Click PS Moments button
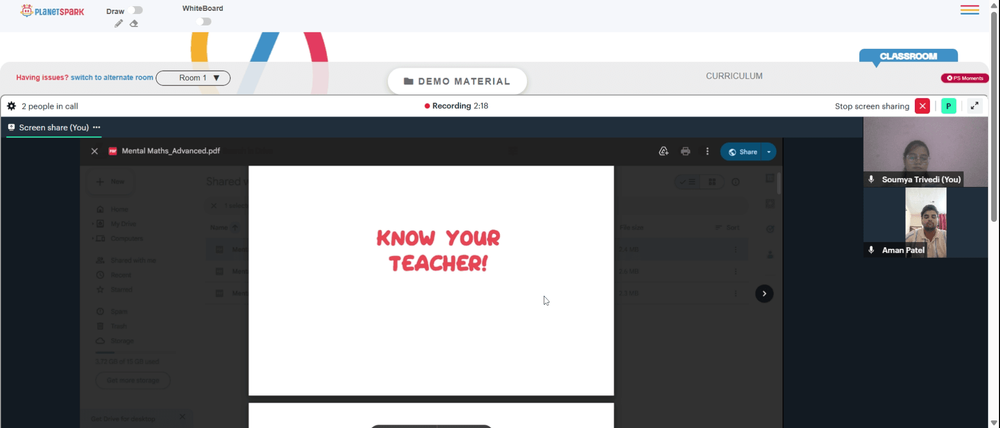Screen dimensions: 1000x428 coord(965,78)
